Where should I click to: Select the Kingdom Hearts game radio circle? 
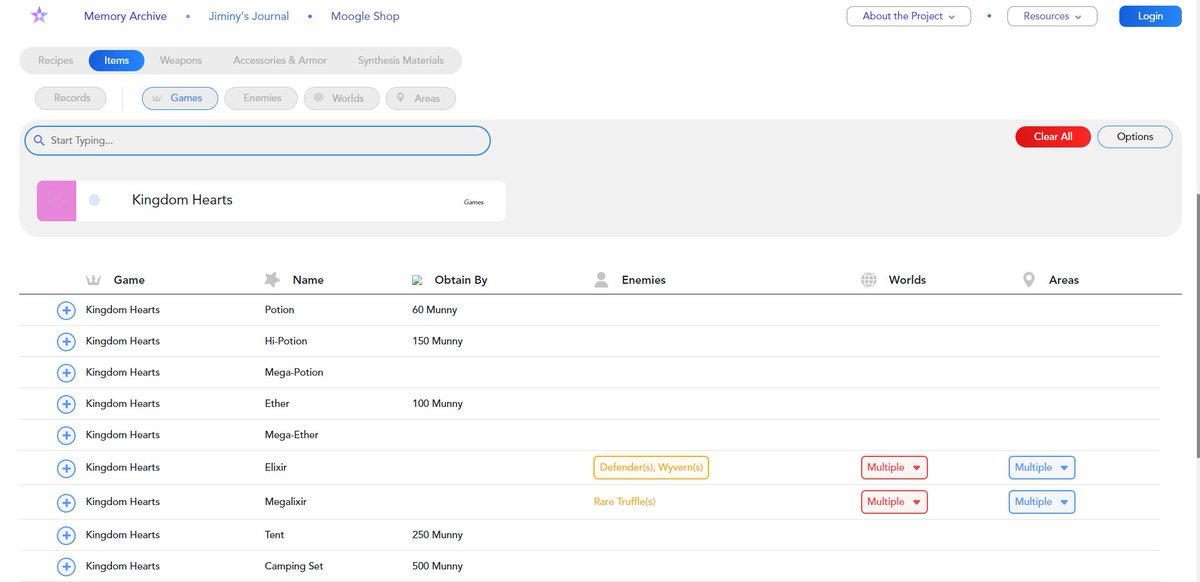(x=95, y=200)
